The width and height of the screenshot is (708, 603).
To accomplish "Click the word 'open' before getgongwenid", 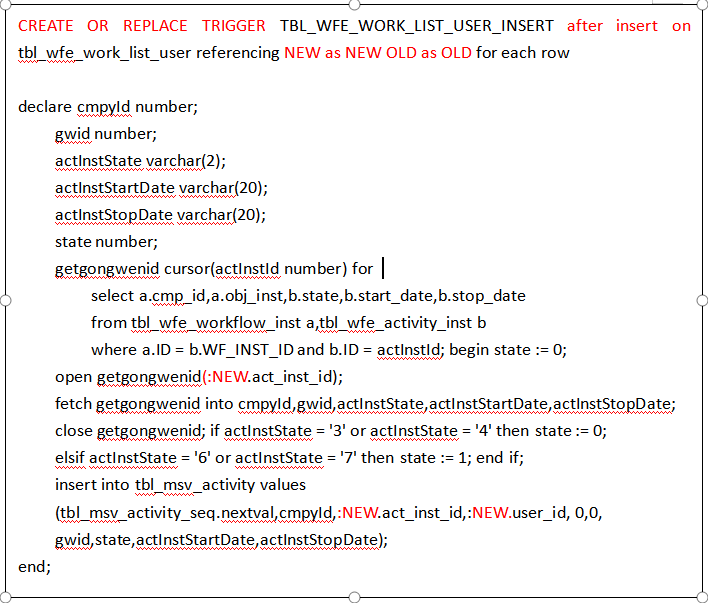I will point(74,377).
